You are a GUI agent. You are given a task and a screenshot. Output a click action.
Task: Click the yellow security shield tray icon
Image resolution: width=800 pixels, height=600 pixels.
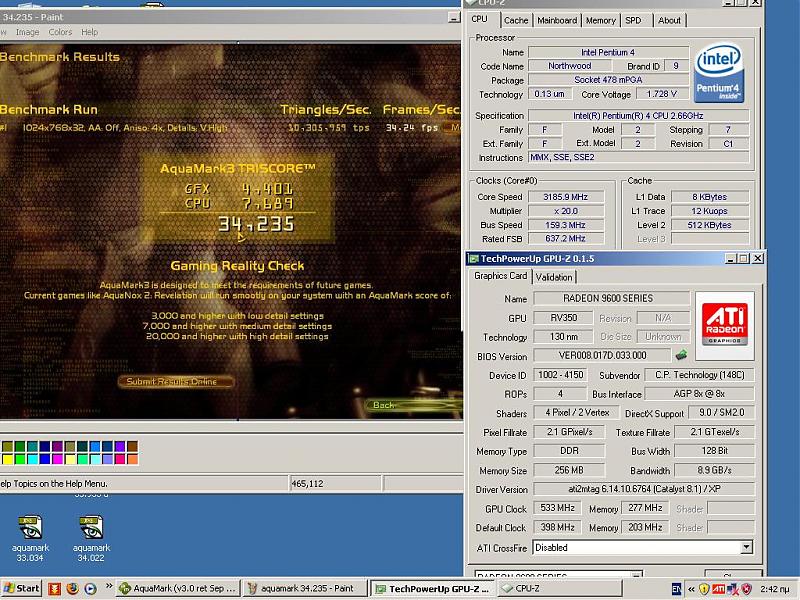click(x=704, y=589)
